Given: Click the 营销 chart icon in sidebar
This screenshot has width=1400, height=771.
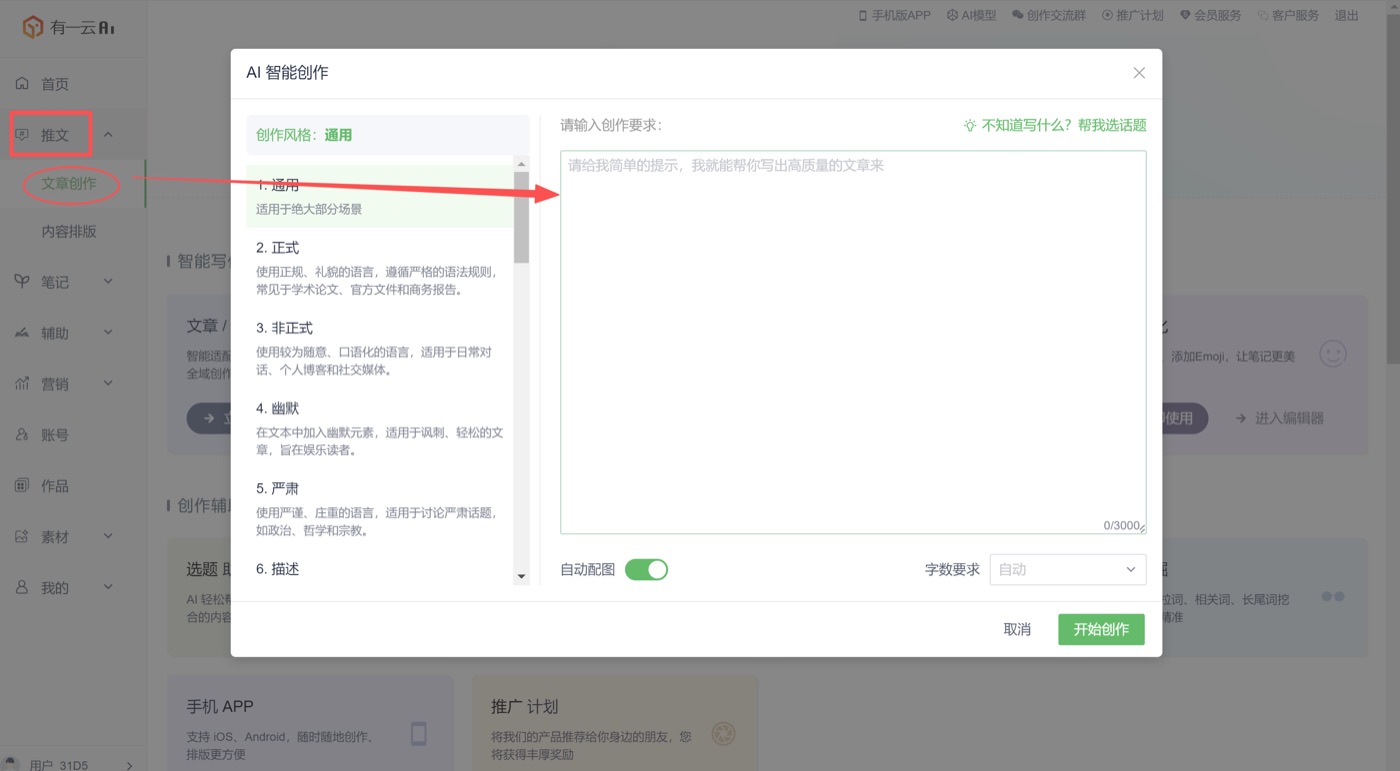Looking at the screenshot, I should 22,384.
